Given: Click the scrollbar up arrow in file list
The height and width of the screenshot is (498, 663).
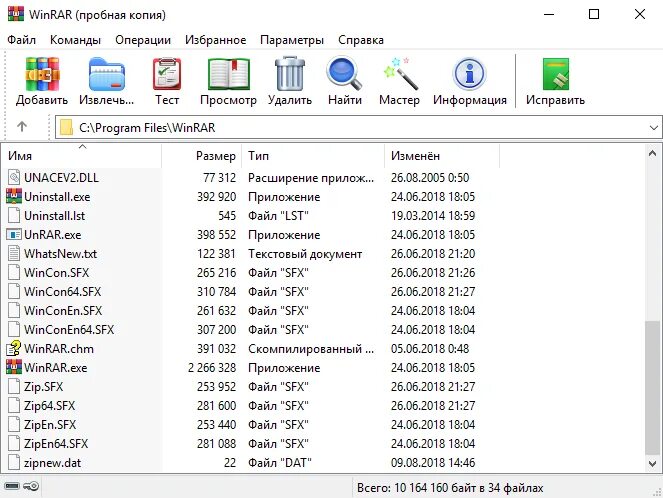Looking at the screenshot, I should coord(652,153).
